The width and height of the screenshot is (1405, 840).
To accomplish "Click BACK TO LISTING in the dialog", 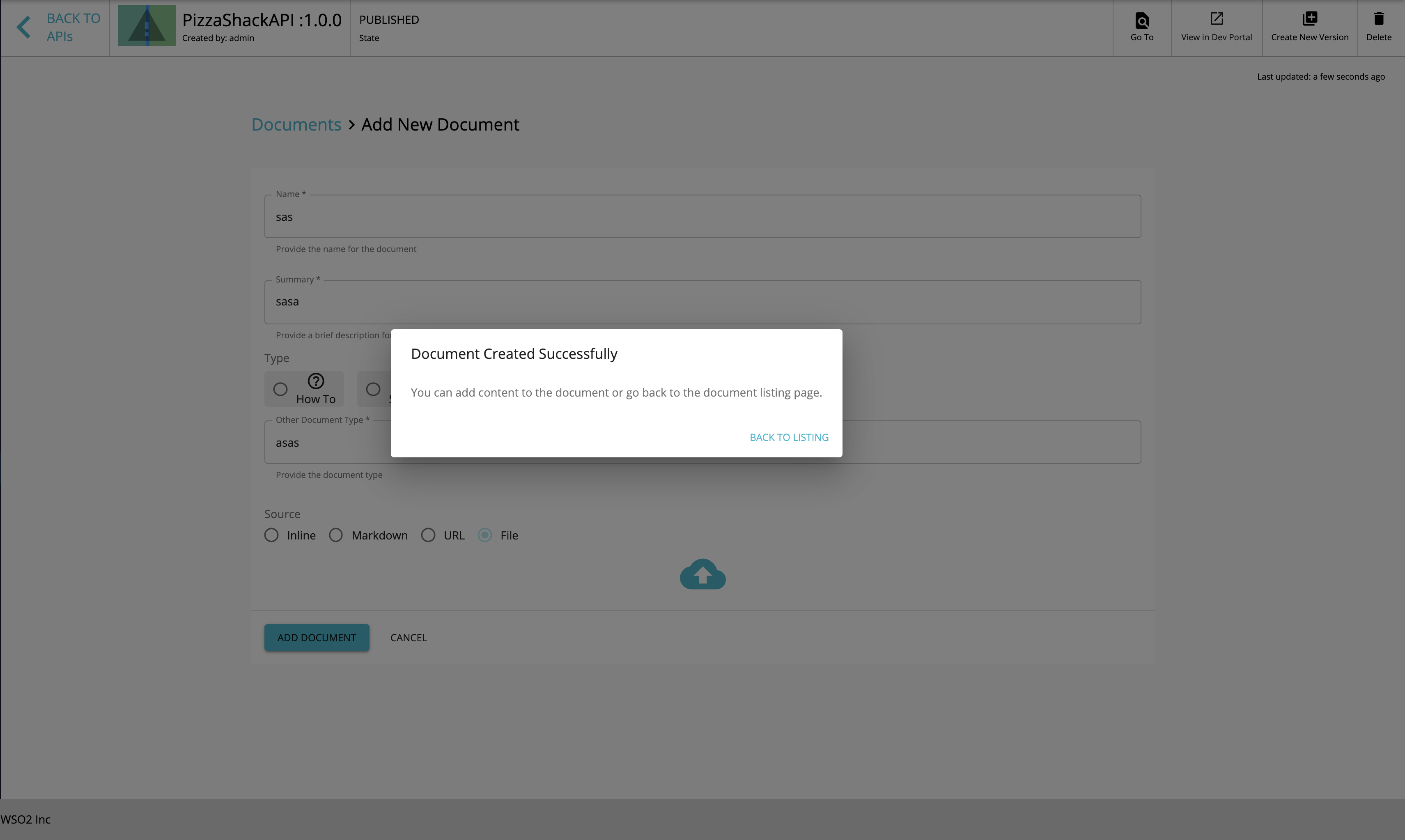I will click(x=789, y=437).
